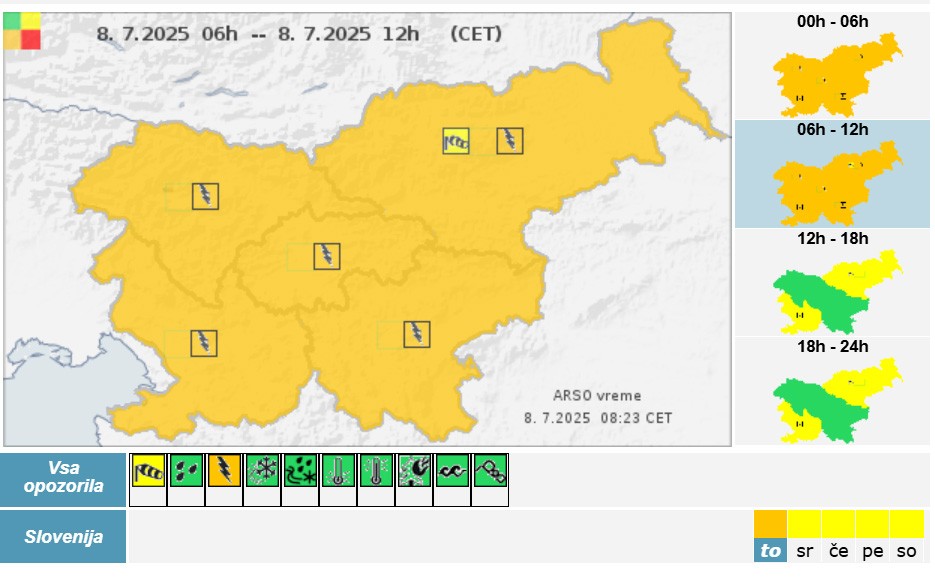Click the lightning icon in the northwest map region
The image size is (935, 582).
(x=205, y=196)
